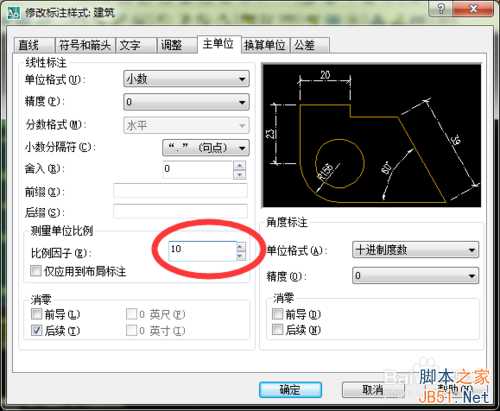Click the 舍入(R) value field
Image resolution: width=500 pixels, height=411 pixels.
coord(198,169)
